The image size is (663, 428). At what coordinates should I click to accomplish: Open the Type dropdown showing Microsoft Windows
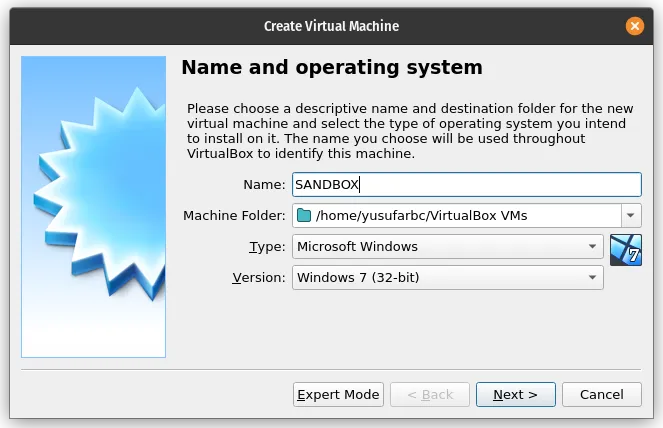[x=447, y=247]
